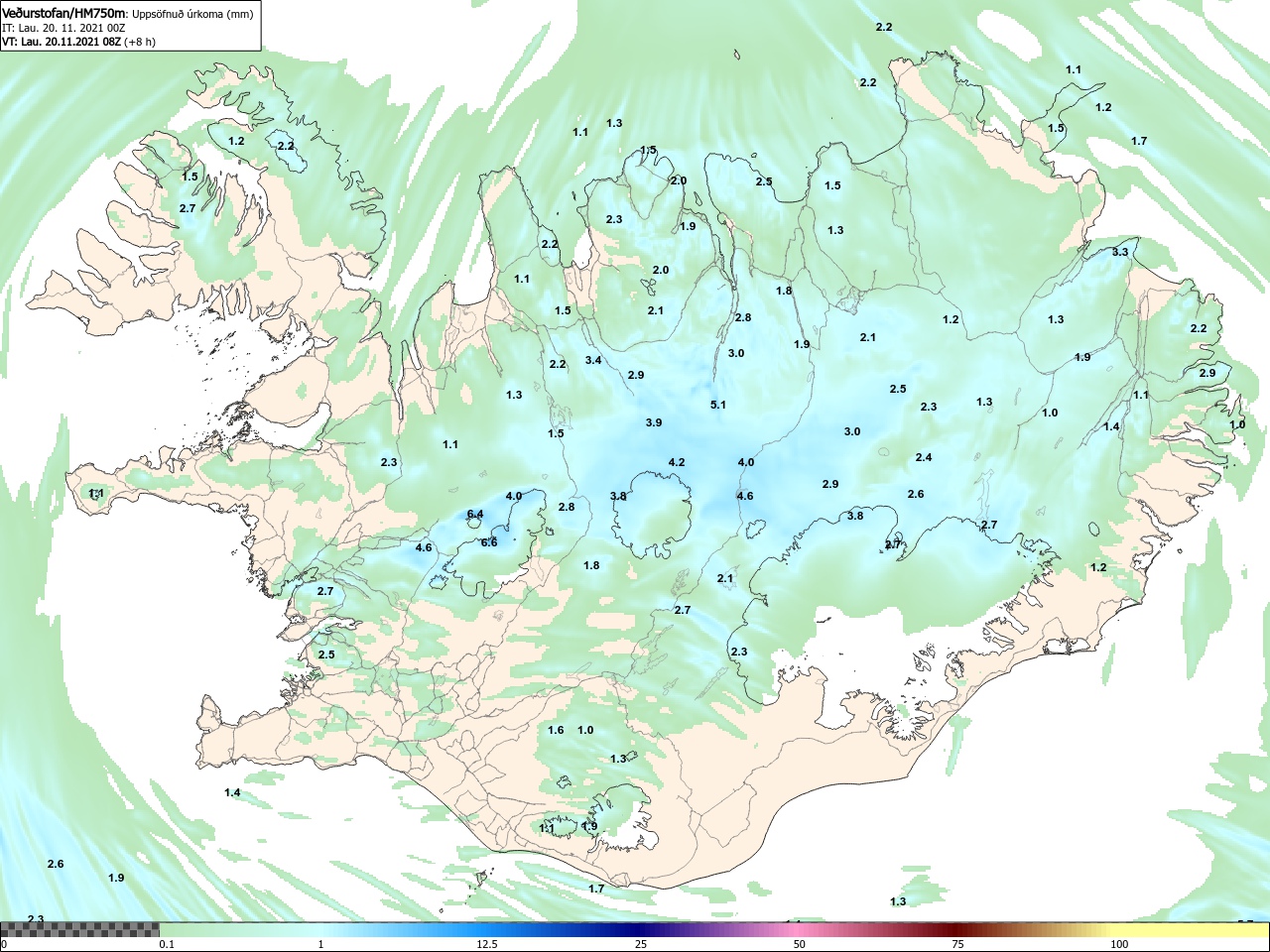Click the checkered zero segment of the color scale
This screenshot has width=1270, height=952.
(79, 929)
